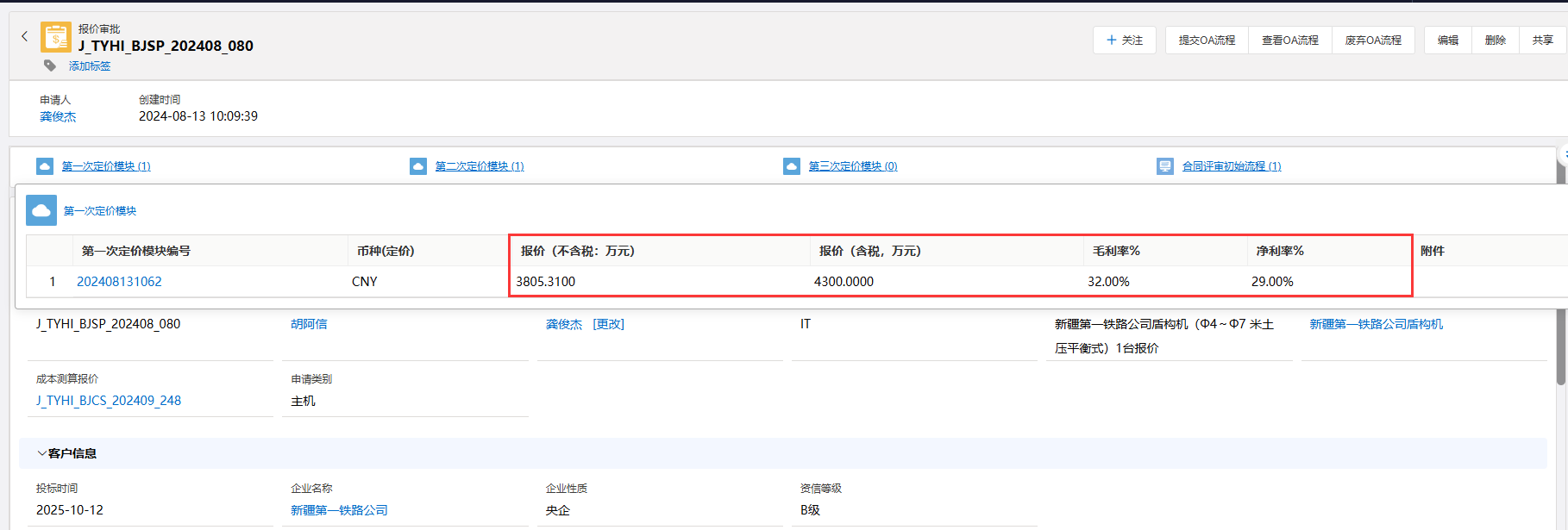Click the cloud icon in the popup header

(41, 210)
